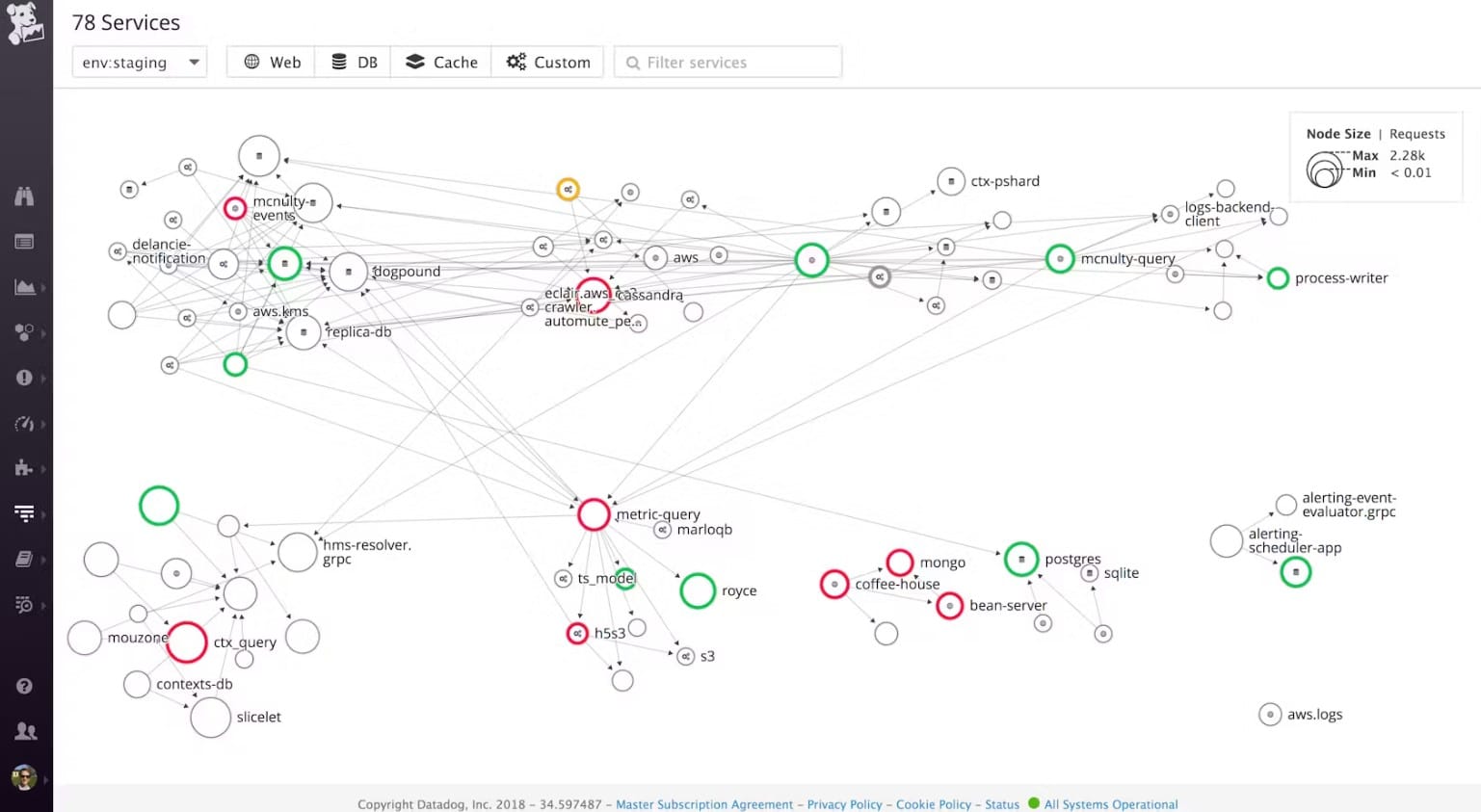Expand Infrastructure submenu arrow in sidebar
The width and height of the screenshot is (1481, 812).
(x=42, y=332)
